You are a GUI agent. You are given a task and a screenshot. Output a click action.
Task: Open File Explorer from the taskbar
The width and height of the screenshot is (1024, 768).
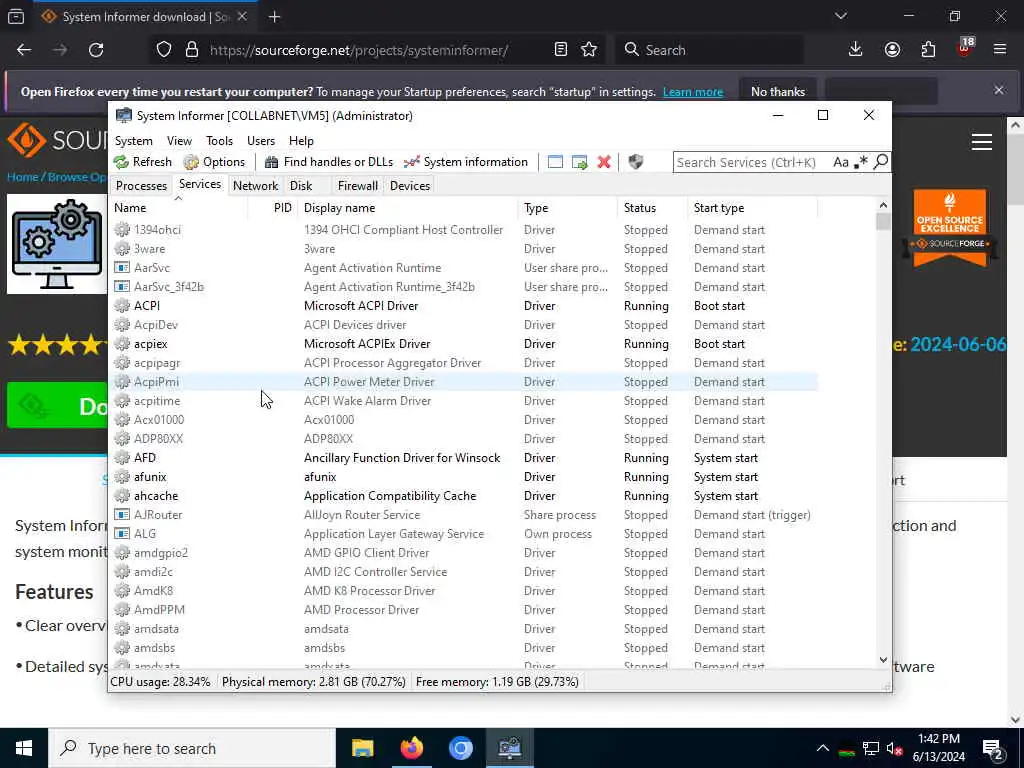coord(362,748)
